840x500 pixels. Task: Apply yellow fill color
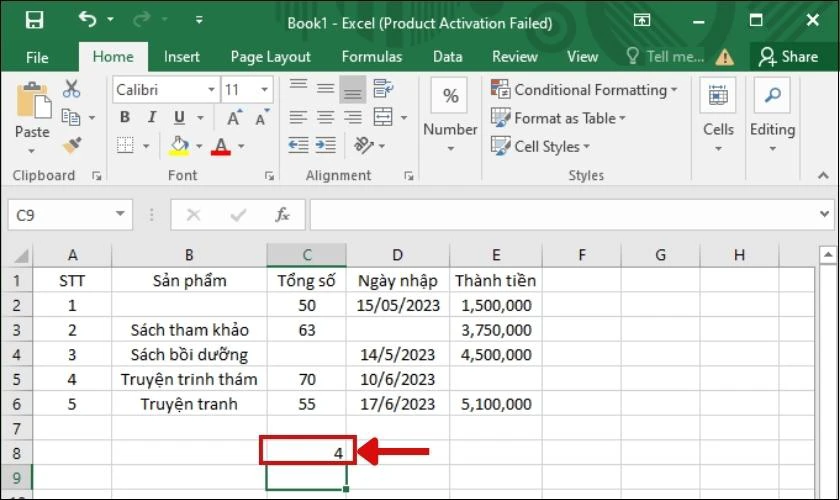coord(179,145)
